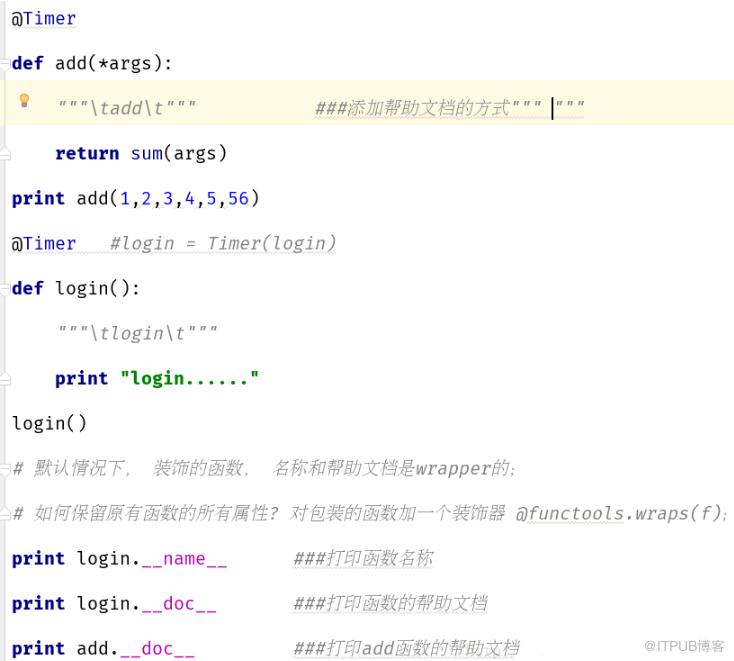
Task: Click the docstring """\tlogin\t"""
Action: click(137, 333)
